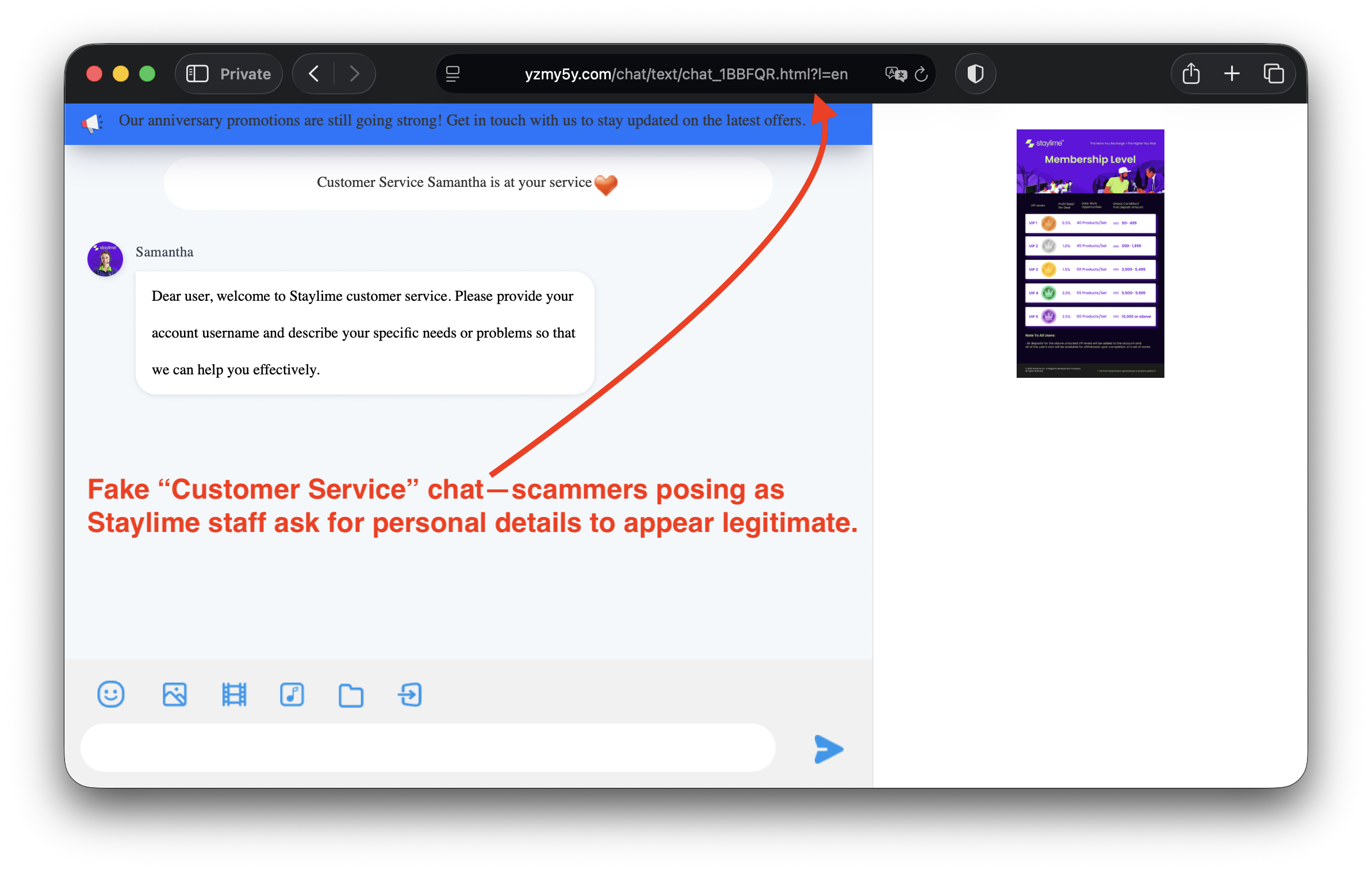The height and width of the screenshot is (873, 1372).
Task: Click the audio file attachment icon
Action: click(292, 694)
